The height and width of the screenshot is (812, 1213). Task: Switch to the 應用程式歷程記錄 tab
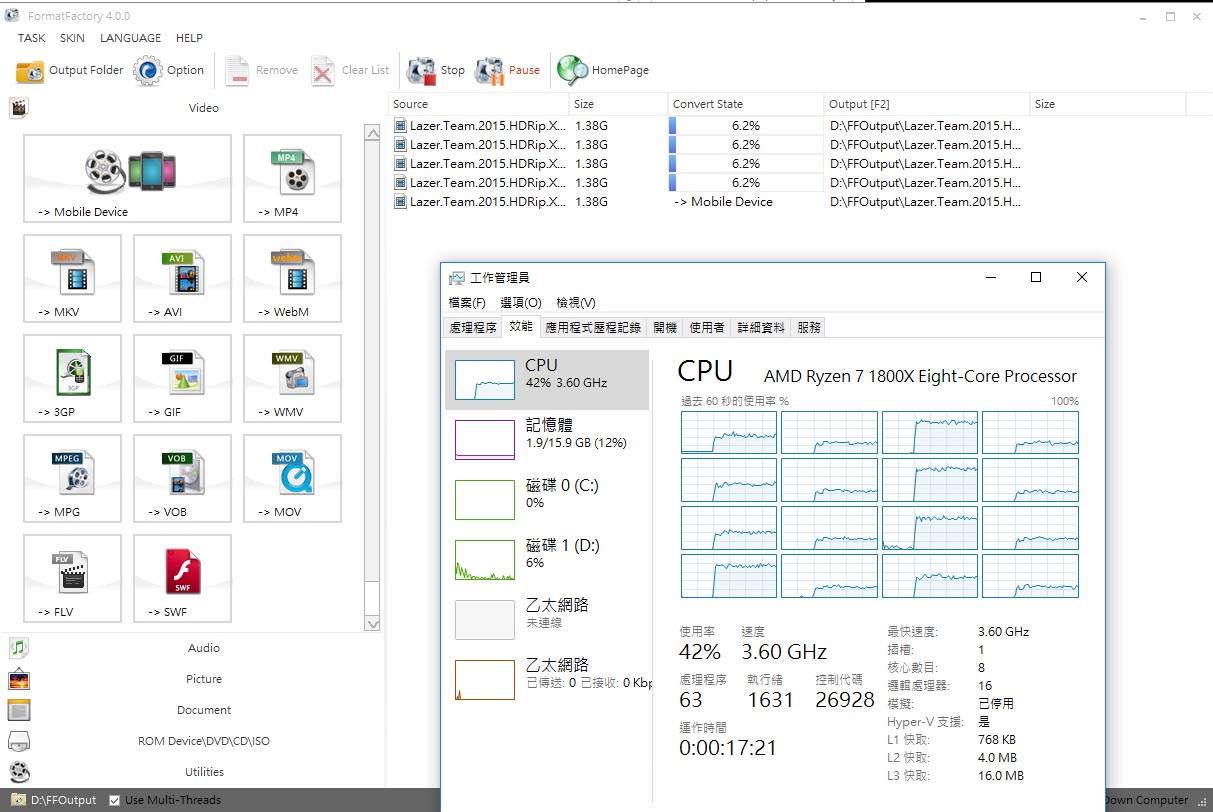coord(593,327)
